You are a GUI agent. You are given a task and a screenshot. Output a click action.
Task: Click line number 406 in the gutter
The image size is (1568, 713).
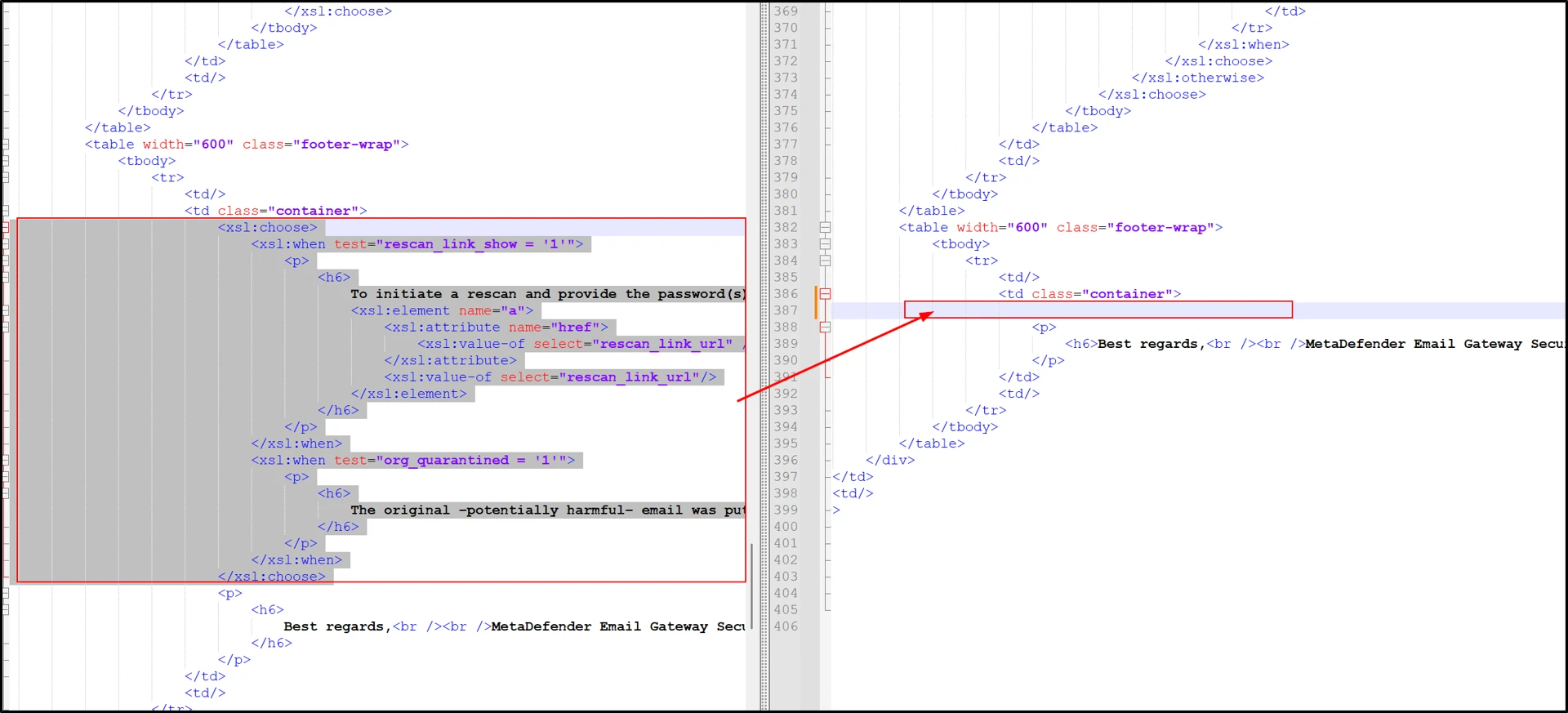click(x=786, y=626)
